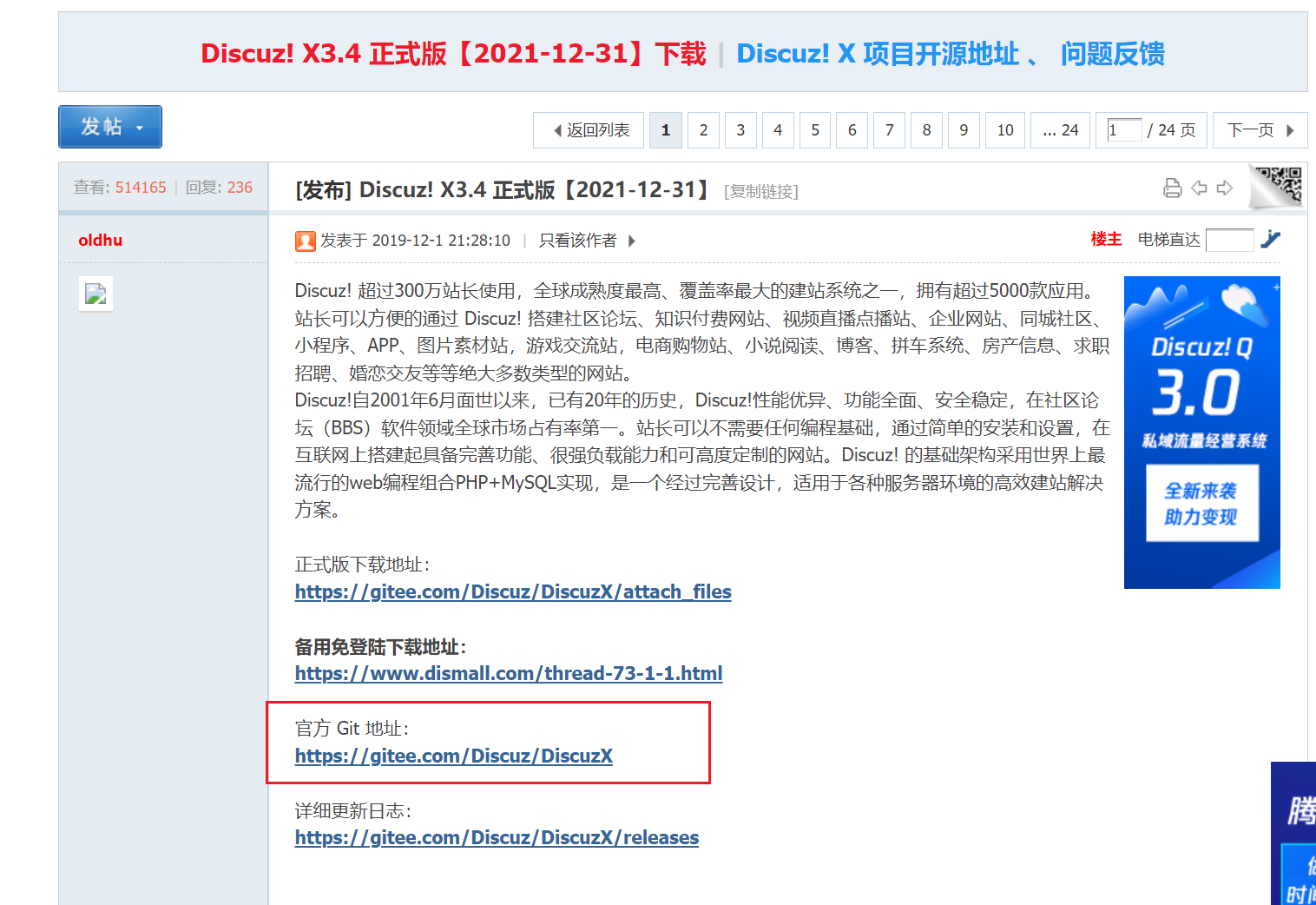This screenshot has height=905, width=1316.
Task: Open the 发帖 dropdown button
Action: pos(110,127)
